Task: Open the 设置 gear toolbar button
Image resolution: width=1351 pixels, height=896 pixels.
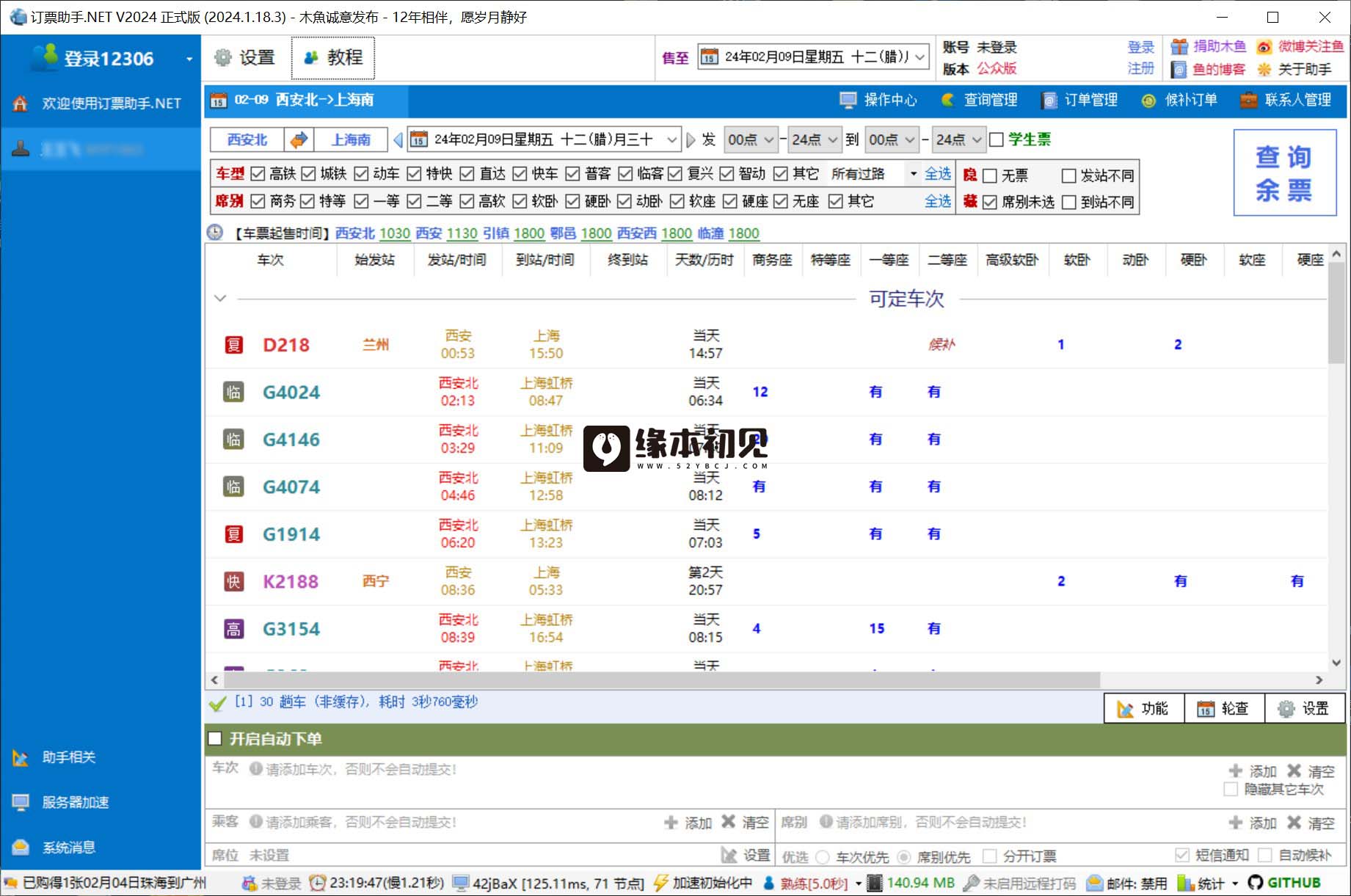Action: click(x=244, y=57)
